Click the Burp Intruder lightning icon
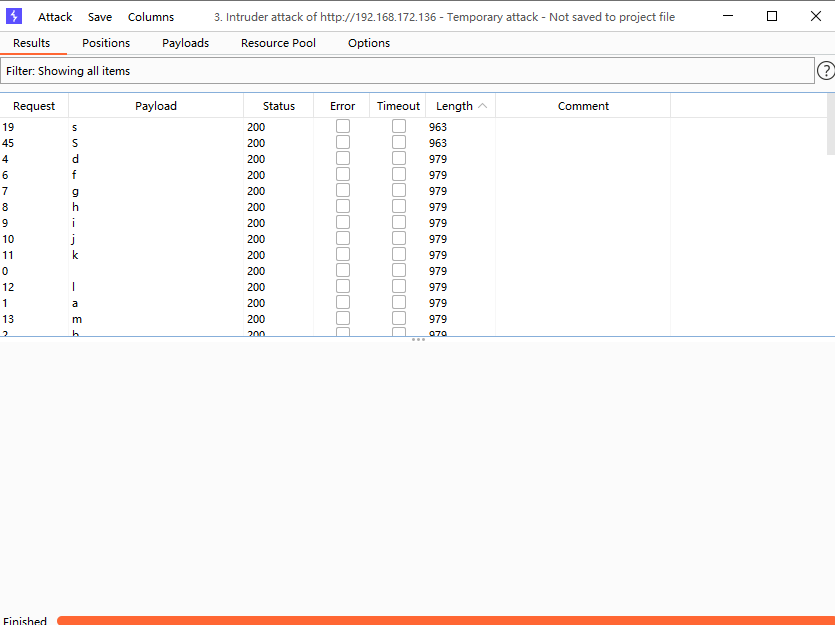This screenshot has height=625, width=835. (x=14, y=16)
